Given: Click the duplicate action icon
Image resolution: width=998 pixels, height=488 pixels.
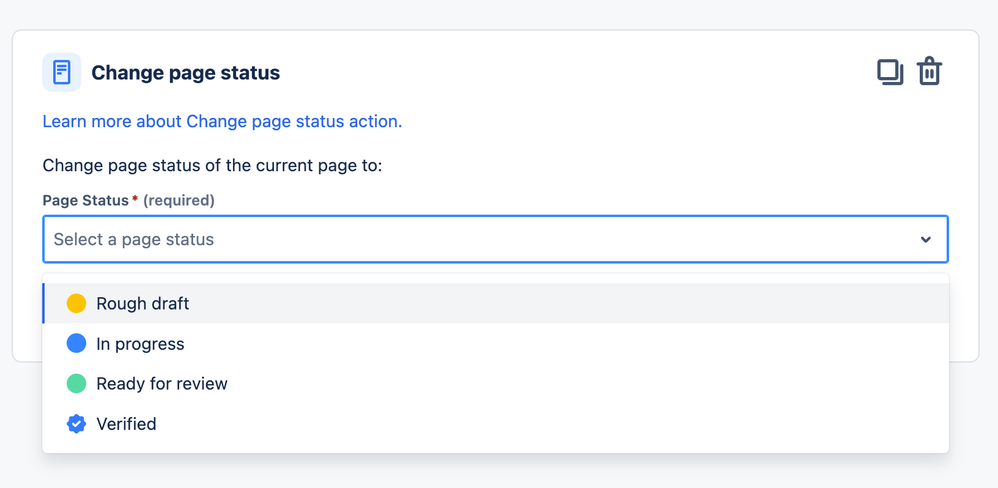Looking at the screenshot, I should tap(890, 72).
